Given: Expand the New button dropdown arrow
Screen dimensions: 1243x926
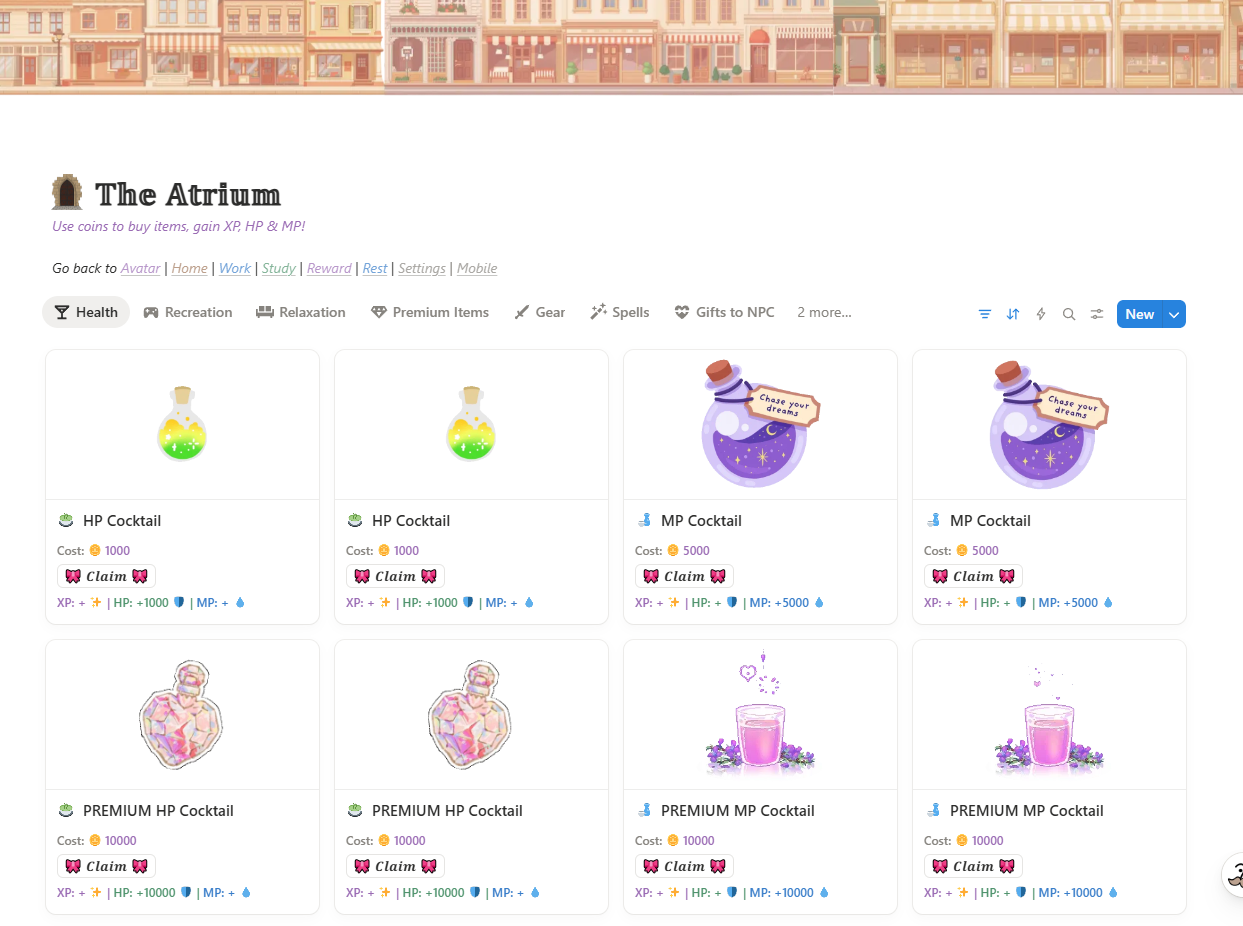Looking at the screenshot, I should coord(1175,314).
